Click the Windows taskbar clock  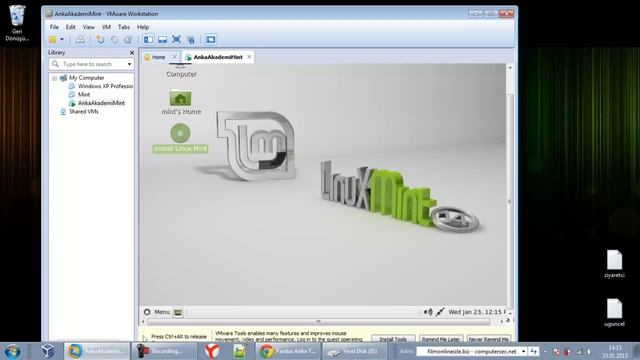[615, 351]
